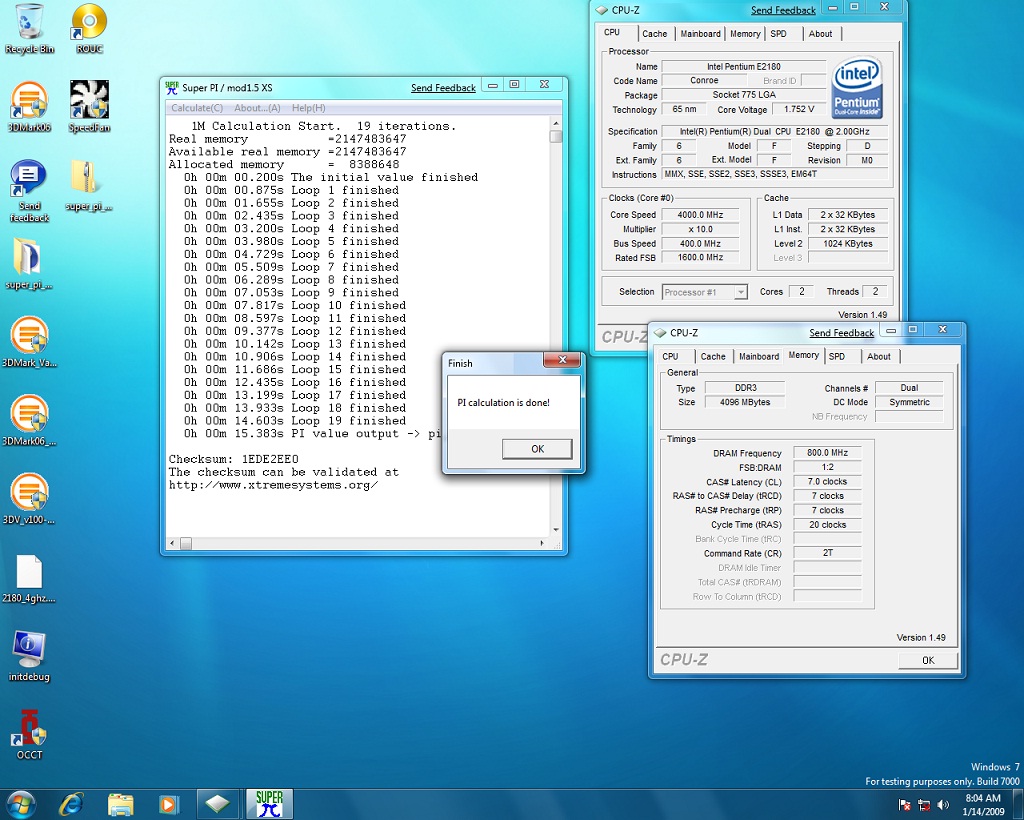Image resolution: width=1024 pixels, height=820 pixels.
Task: Switch to Cache tab in lower CPU-Z
Action: point(713,356)
